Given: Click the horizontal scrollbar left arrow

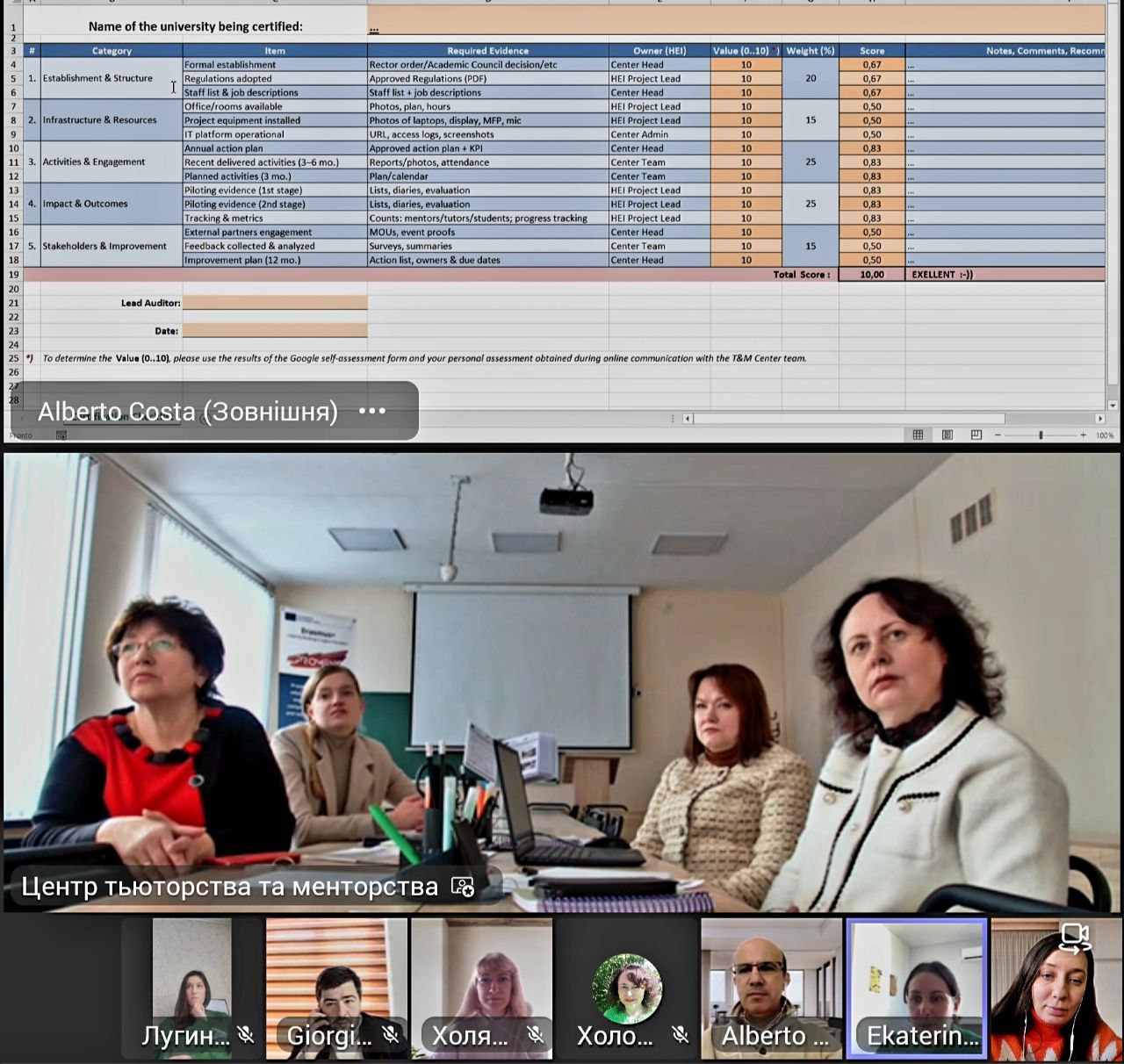Looking at the screenshot, I should tap(688, 419).
